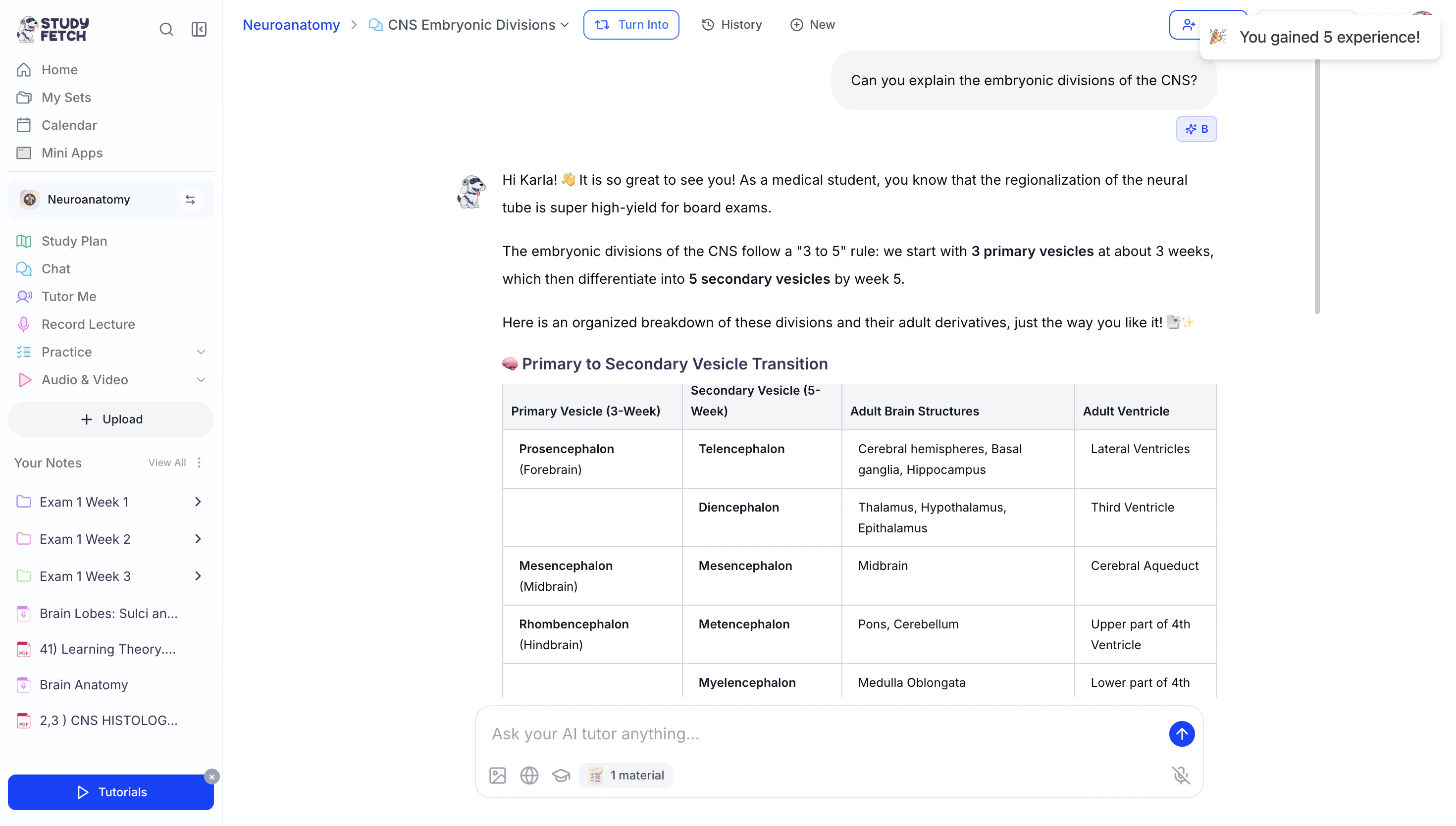Expand the Exam 1 Week 2 folder
Image resolution: width=1456 pixels, height=826 pixels.
click(x=198, y=539)
